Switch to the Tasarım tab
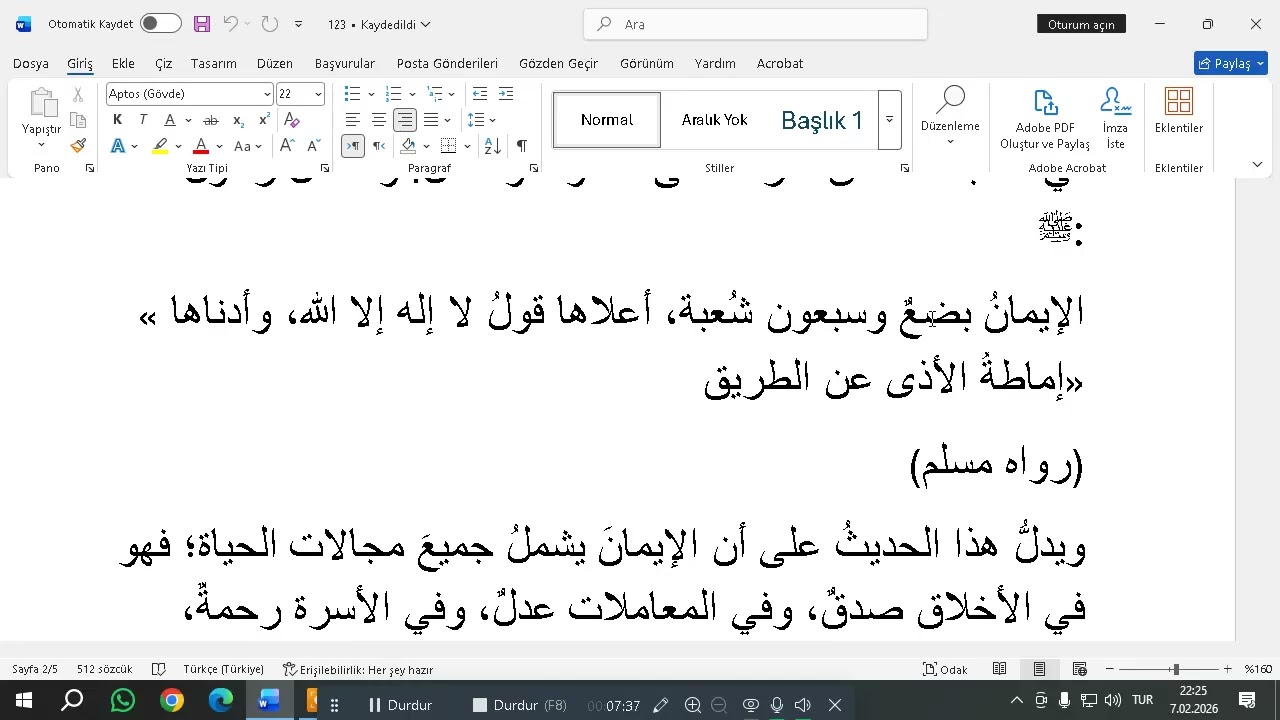 [214, 63]
